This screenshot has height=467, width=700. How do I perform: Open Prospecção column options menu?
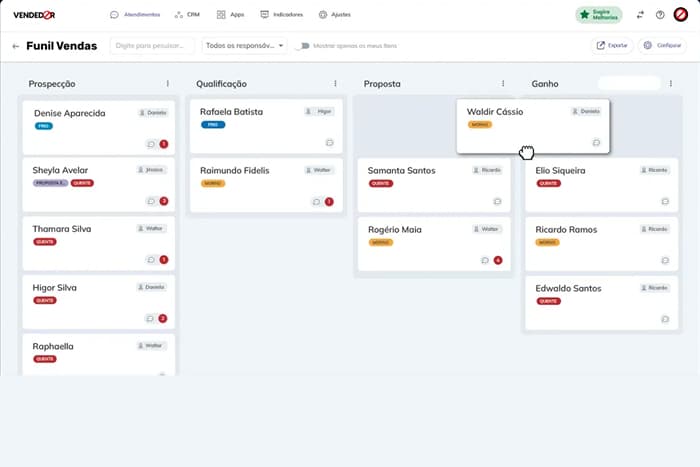click(167, 84)
